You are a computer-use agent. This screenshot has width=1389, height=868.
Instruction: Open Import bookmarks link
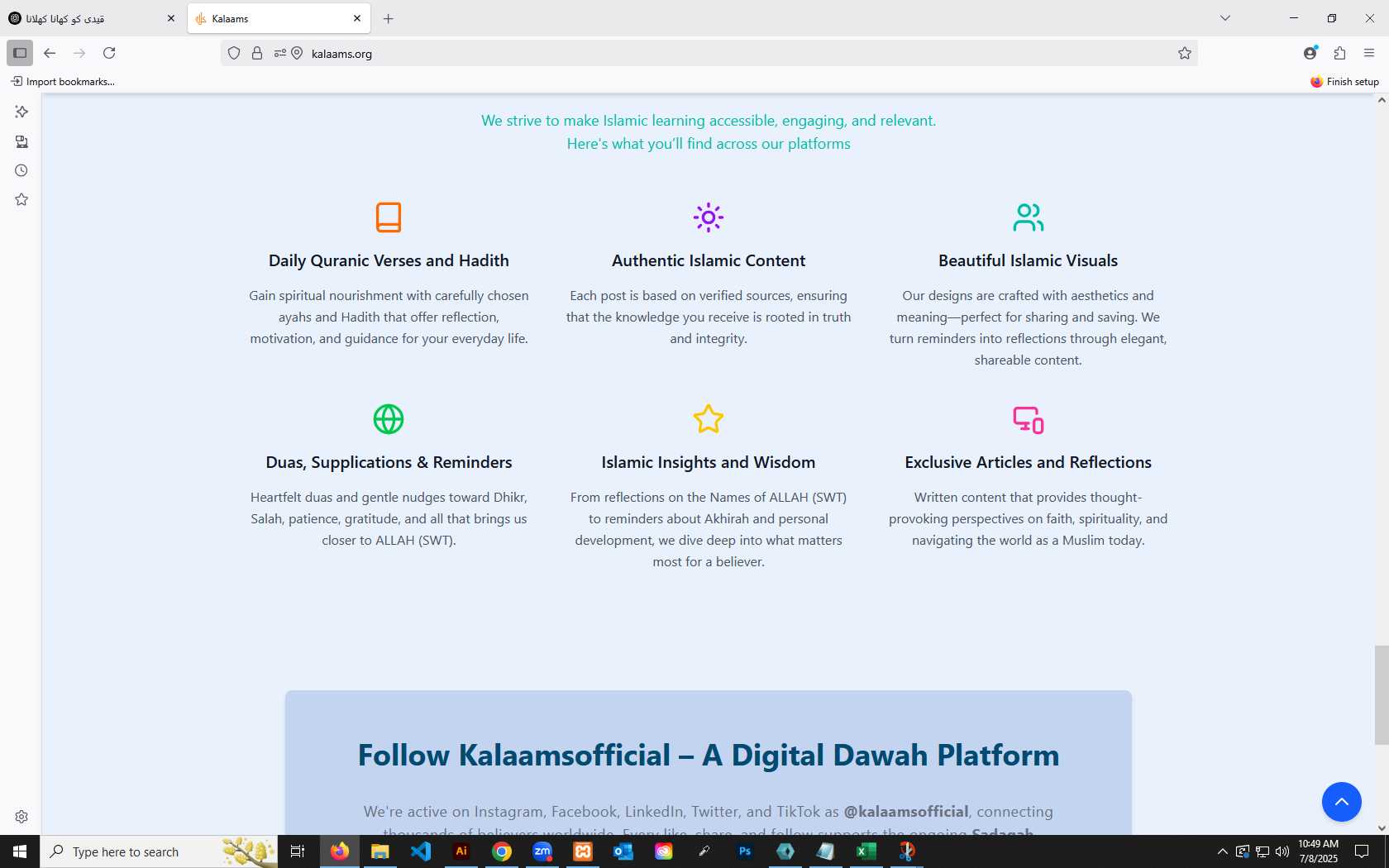[x=63, y=81]
